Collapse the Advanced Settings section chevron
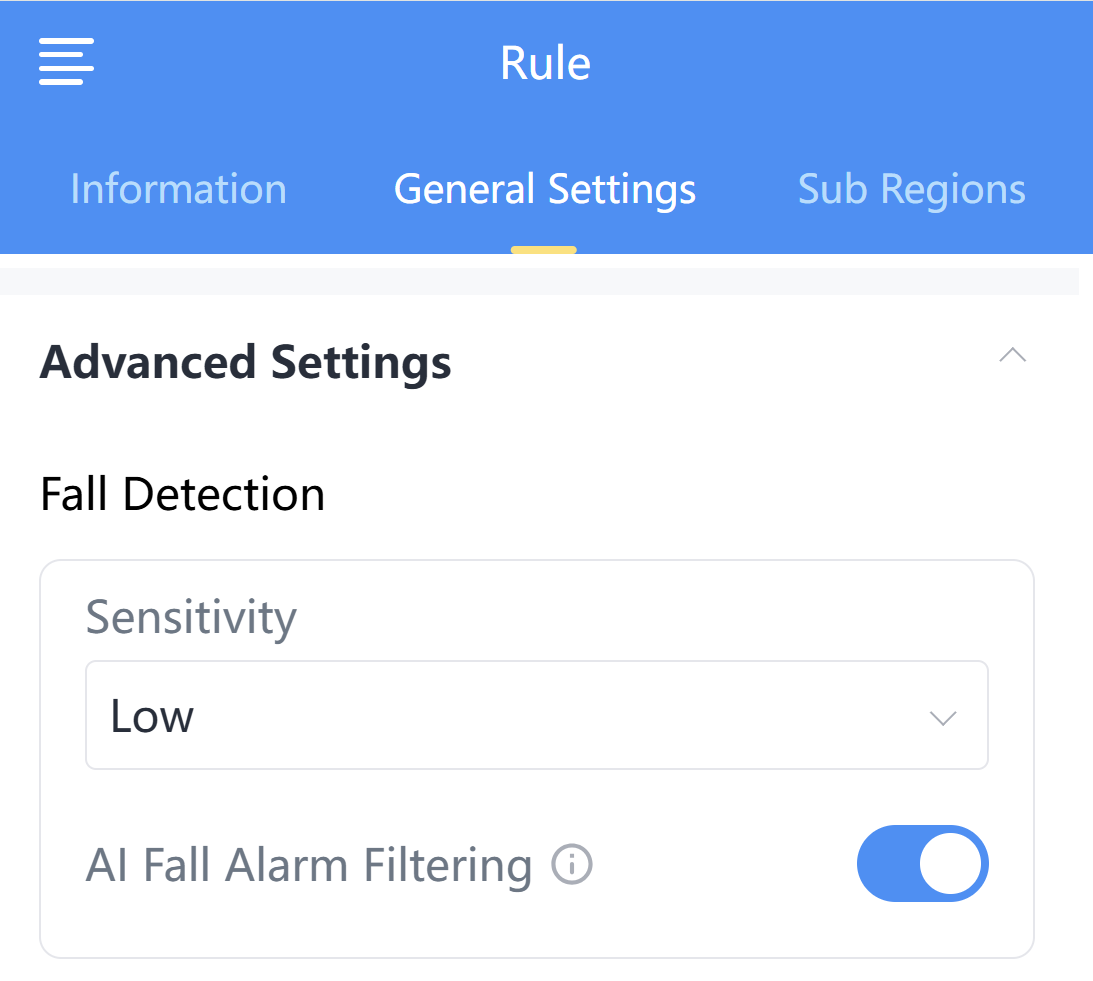Screen dimensions: 1093x981 click(x=1012, y=356)
